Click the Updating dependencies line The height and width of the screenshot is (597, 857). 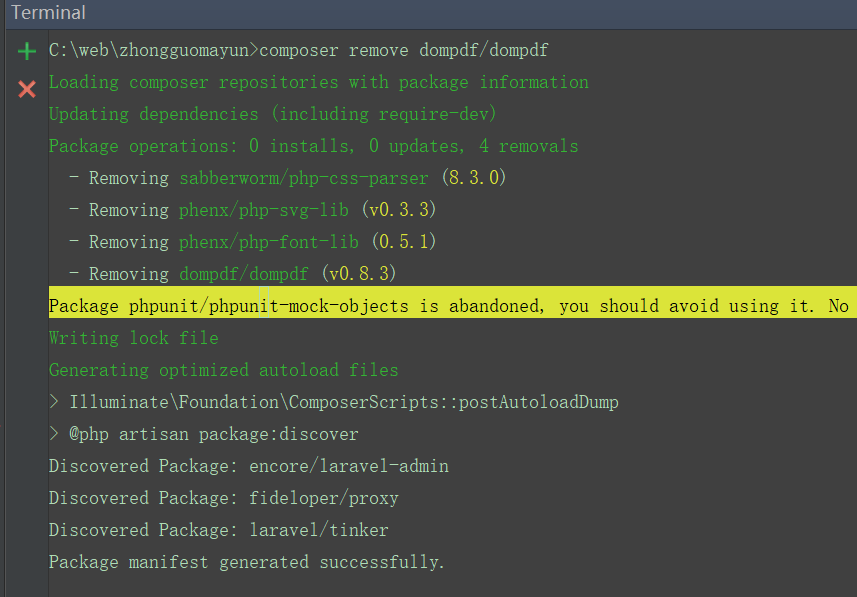pyautogui.click(x=273, y=114)
